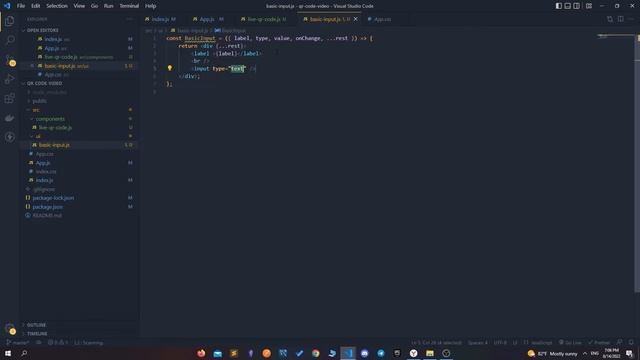Open the Terminal menu
640x360 pixels.
tap(129, 6)
